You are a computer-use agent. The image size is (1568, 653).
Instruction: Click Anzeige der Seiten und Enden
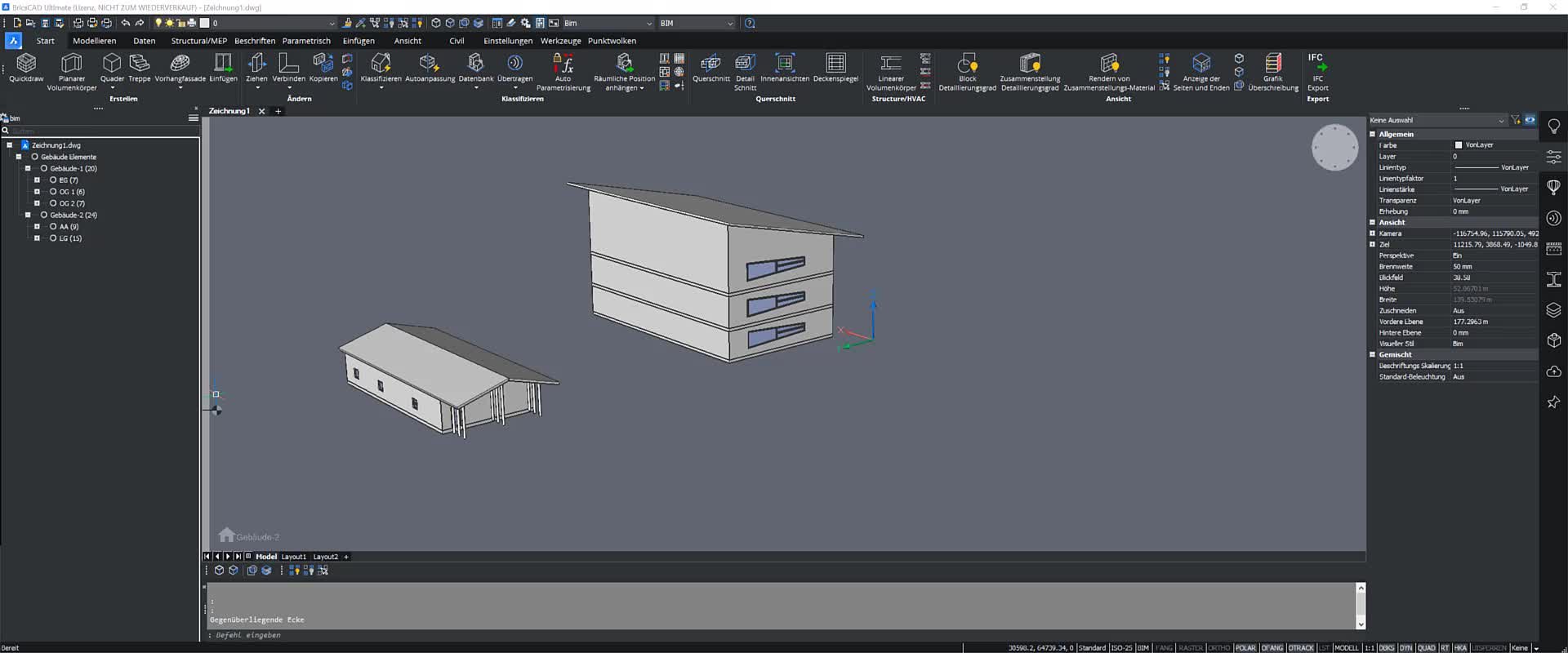1200,72
